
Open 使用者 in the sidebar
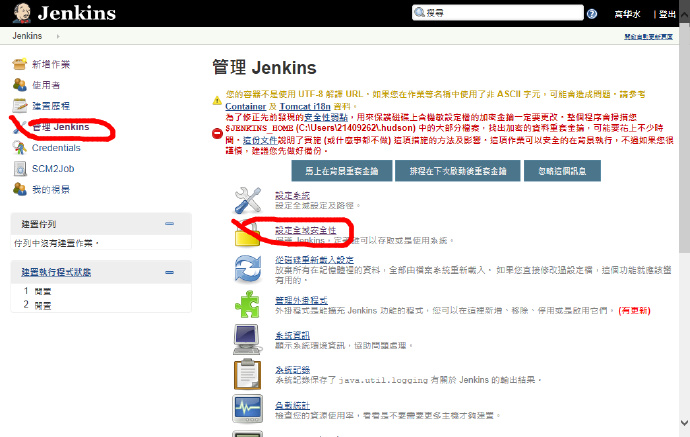point(46,85)
